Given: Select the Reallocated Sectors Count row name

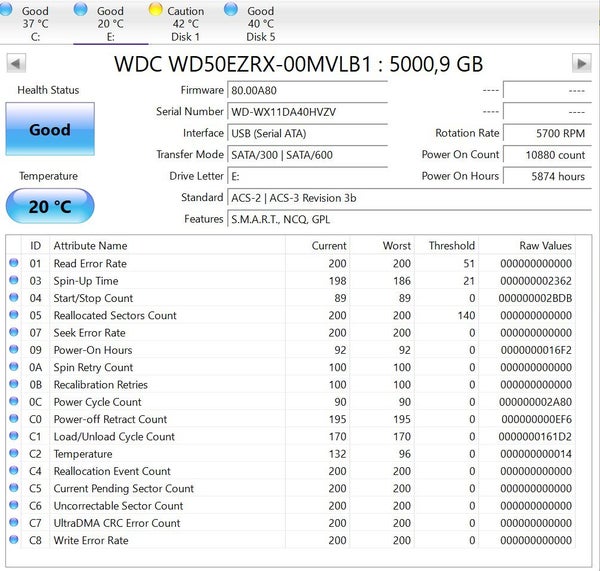Looking at the screenshot, I should (115, 315).
